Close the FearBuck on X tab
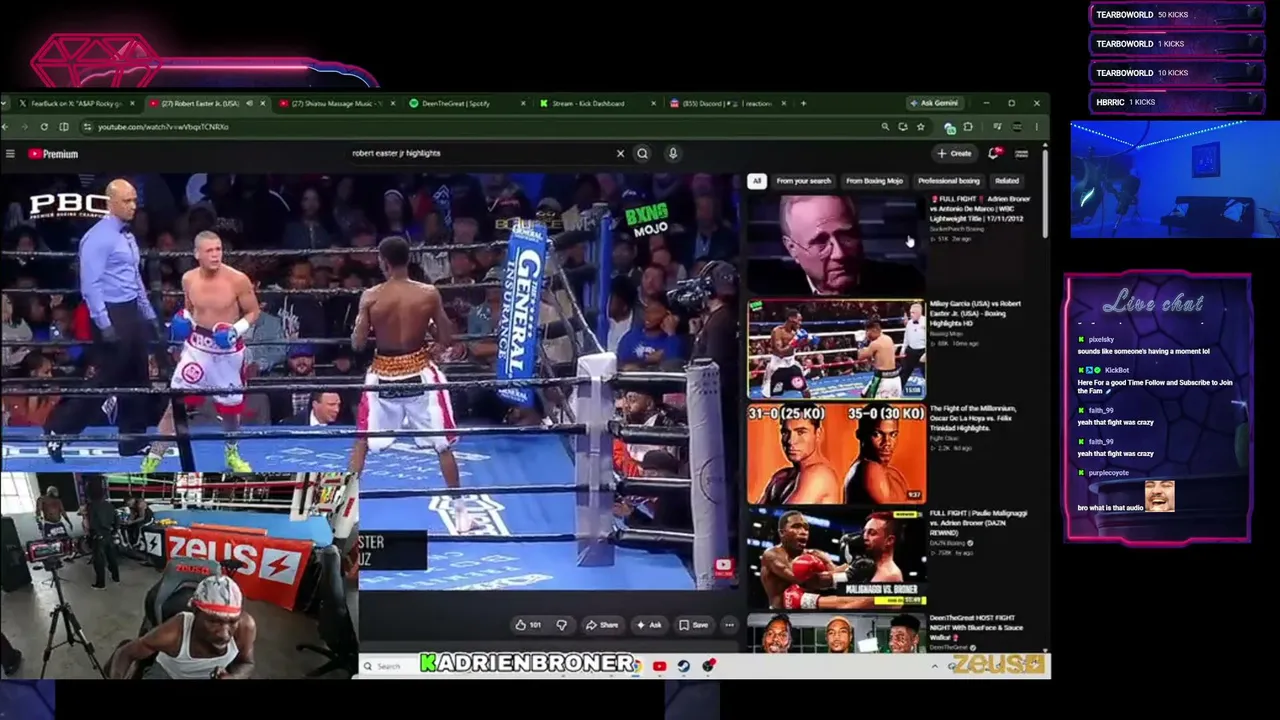This screenshot has width=1280, height=720. click(x=133, y=103)
